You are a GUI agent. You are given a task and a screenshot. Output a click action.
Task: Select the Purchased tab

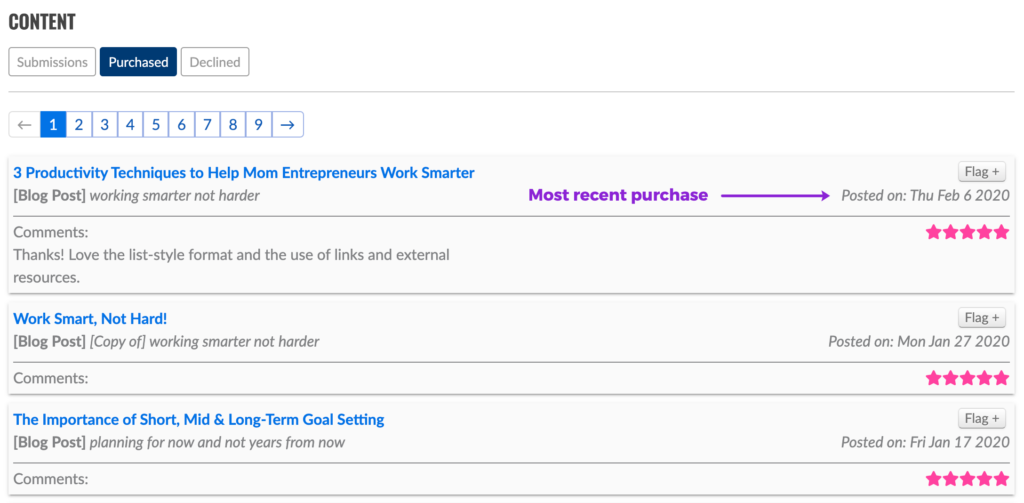(138, 62)
